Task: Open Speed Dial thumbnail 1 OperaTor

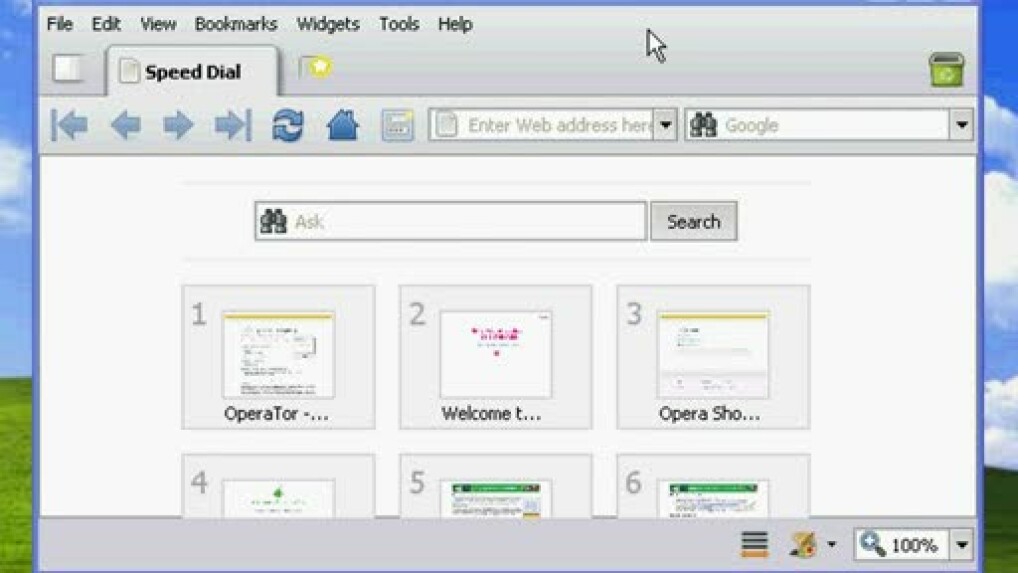Action: pyautogui.click(x=278, y=357)
